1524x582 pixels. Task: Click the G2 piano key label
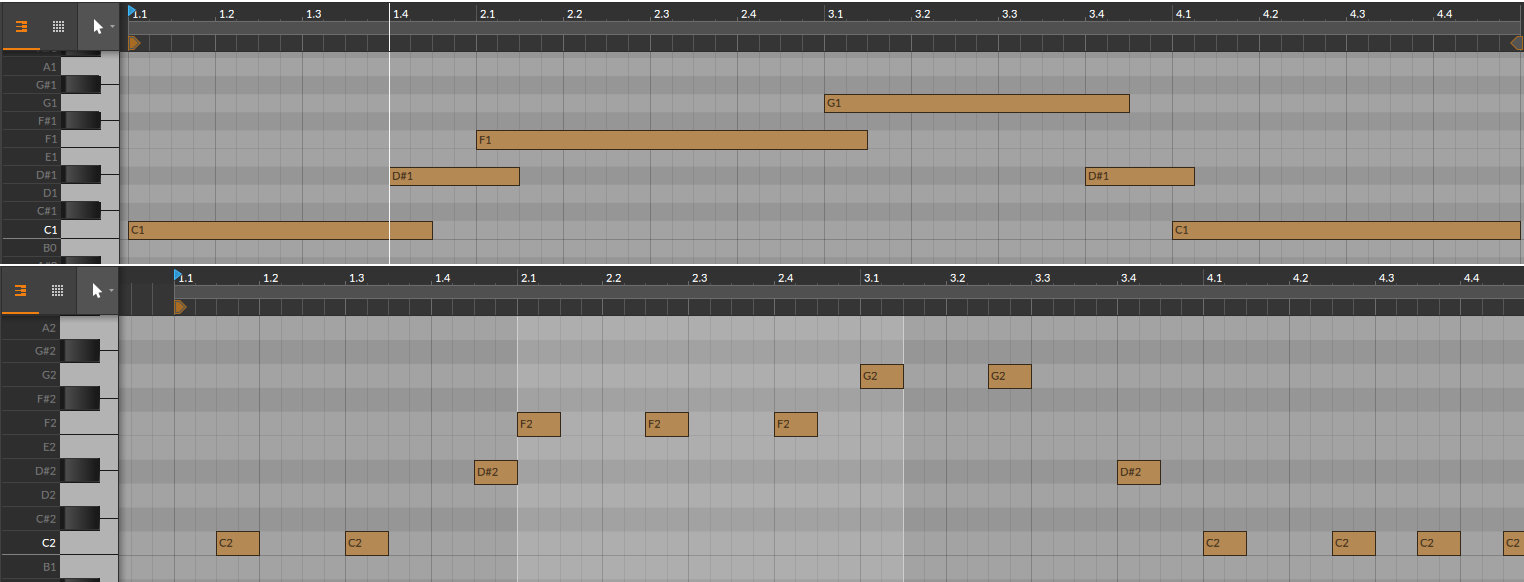tap(49, 375)
